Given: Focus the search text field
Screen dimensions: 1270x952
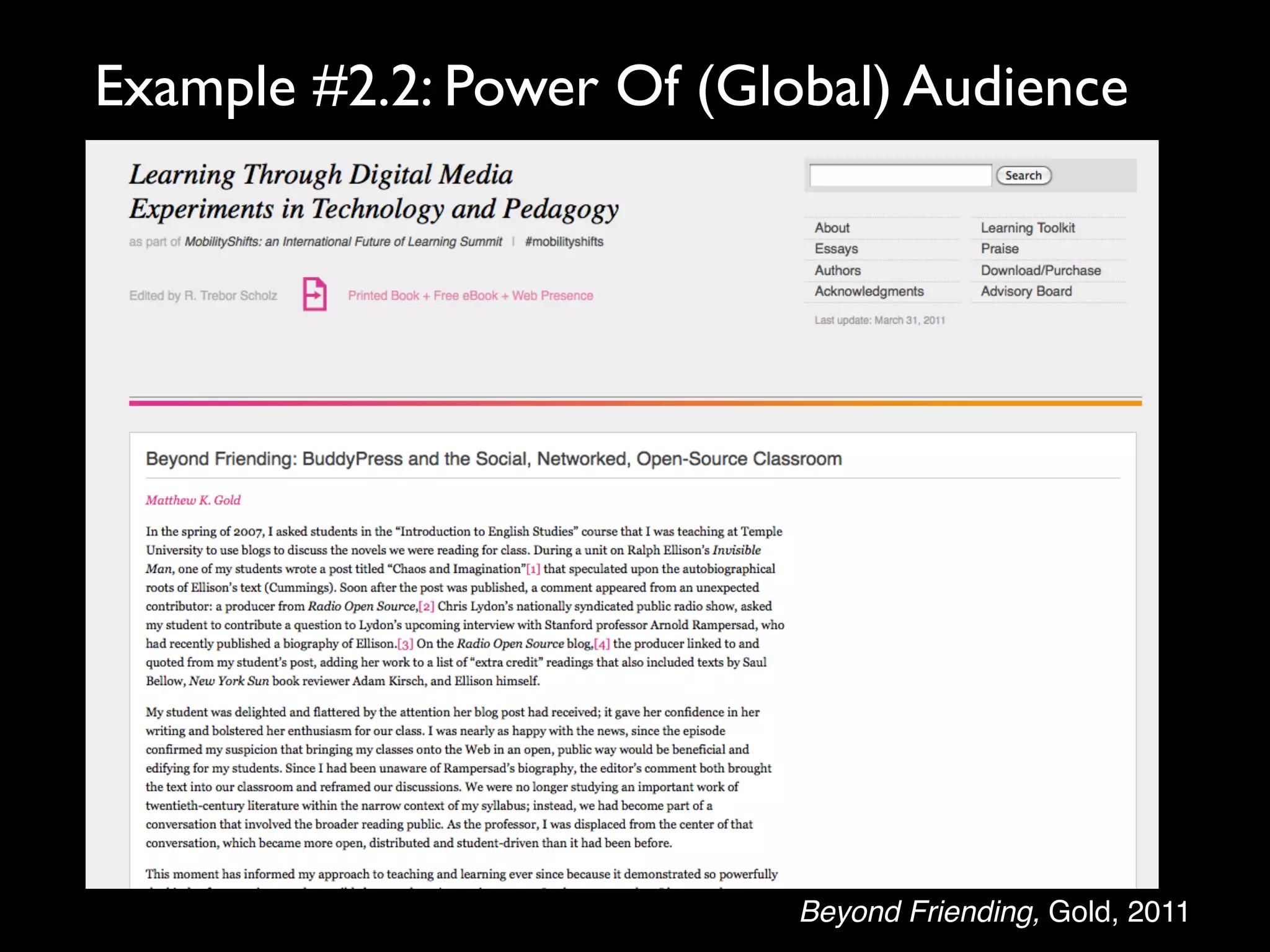Looking at the screenshot, I should 900,175.
